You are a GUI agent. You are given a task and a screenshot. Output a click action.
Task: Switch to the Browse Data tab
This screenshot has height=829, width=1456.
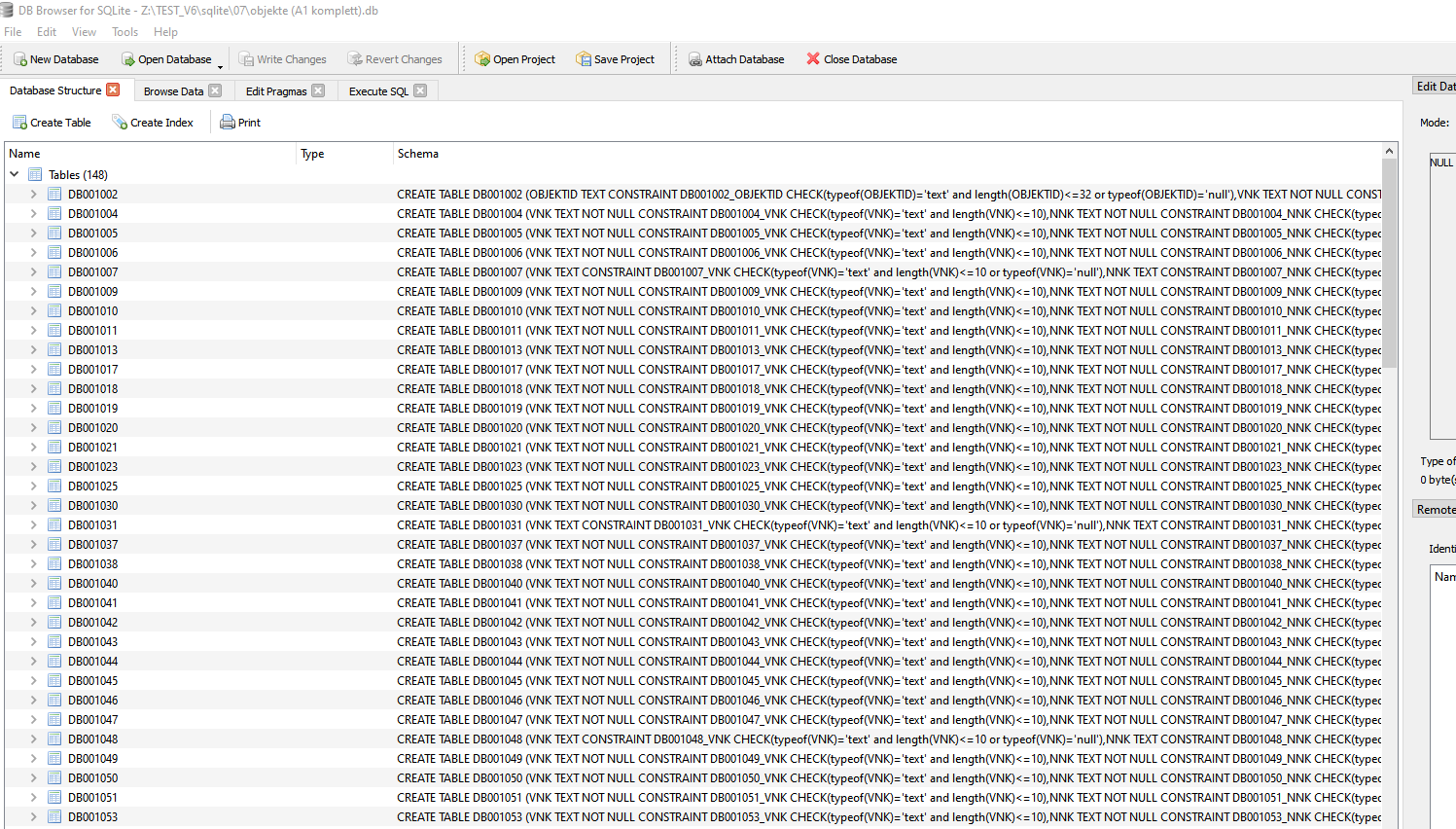tap(173, 90)
